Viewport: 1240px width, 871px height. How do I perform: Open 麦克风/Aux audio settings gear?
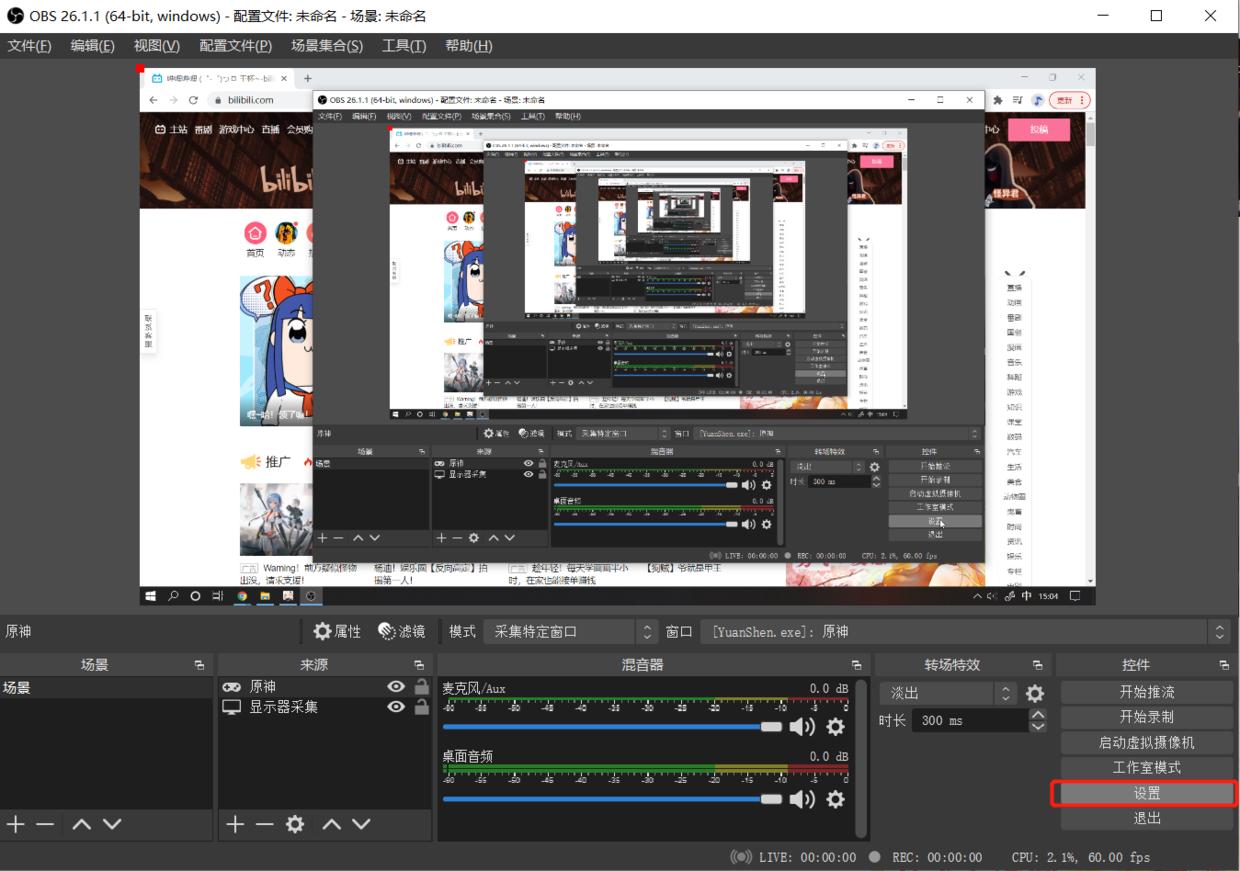point(835,727)
